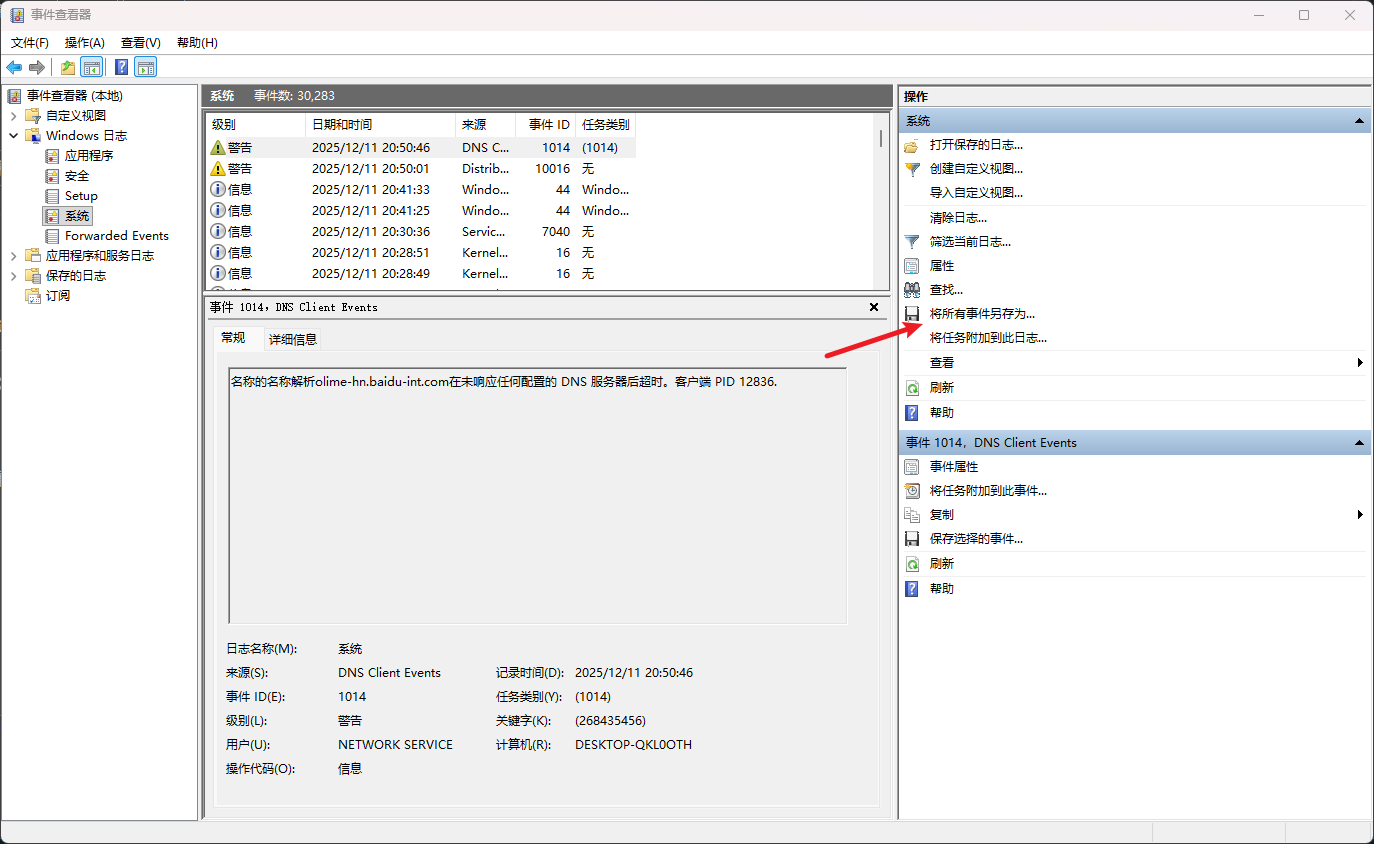Click 导入自定义视图... action

976,193
